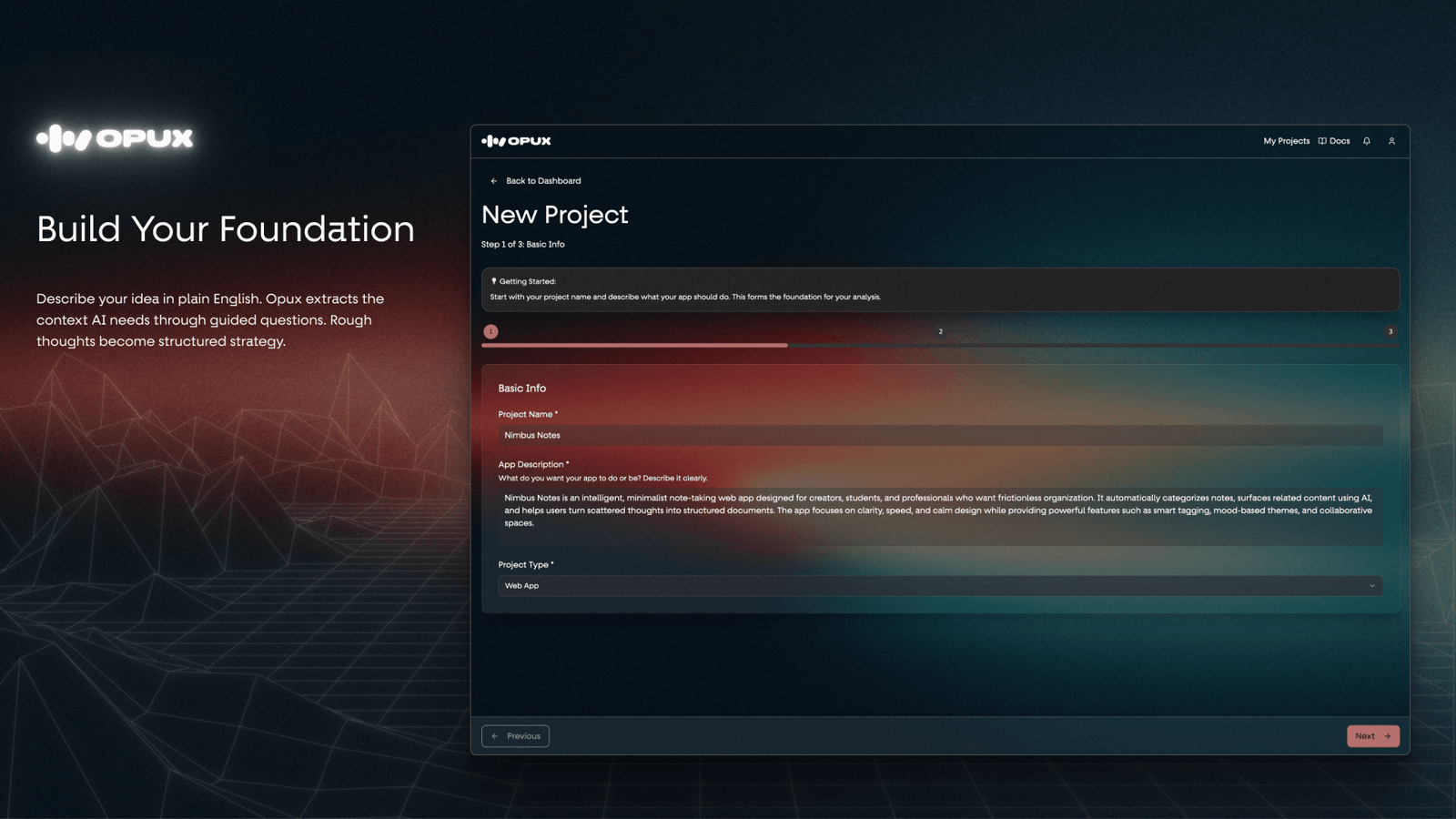Click the notification bell icon

1366,141
